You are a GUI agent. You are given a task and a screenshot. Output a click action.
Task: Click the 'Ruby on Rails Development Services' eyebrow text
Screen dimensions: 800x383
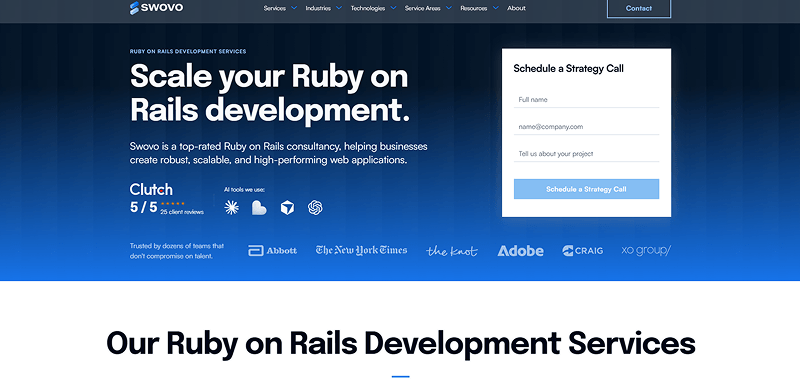pyautogui.click(x=188, y=52)
